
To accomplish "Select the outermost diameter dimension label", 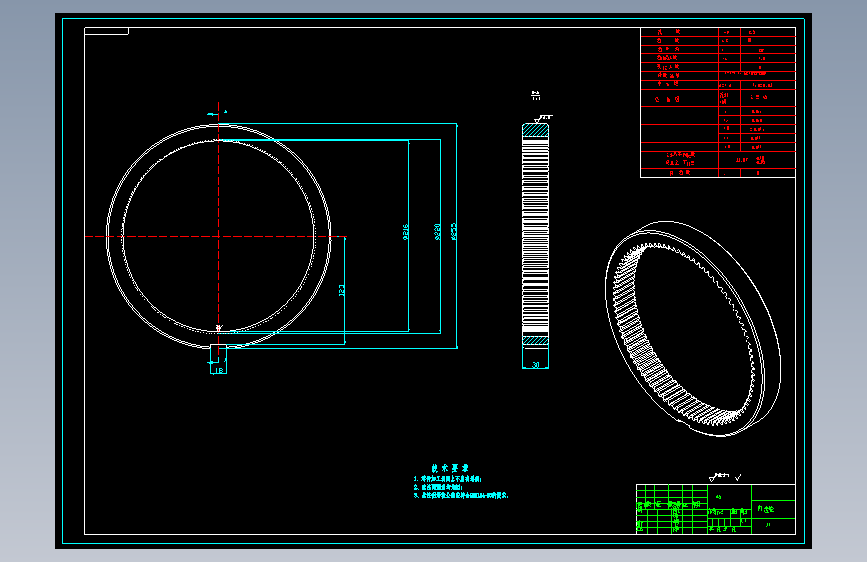I will pos(454,232).
